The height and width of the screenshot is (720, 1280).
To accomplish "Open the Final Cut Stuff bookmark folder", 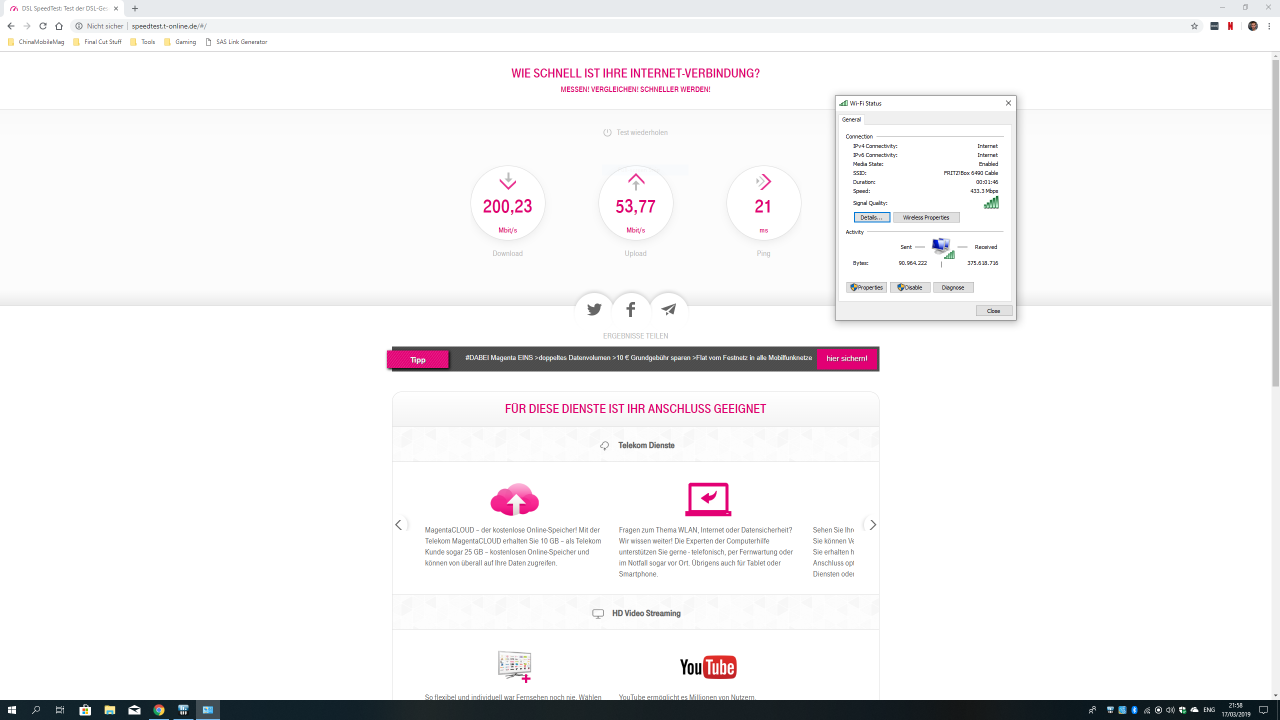I will [x=97, y=42].
